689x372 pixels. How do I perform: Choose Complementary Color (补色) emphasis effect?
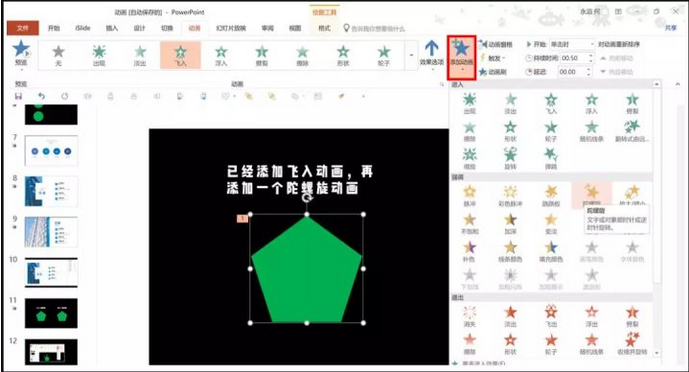(x=470, y=252)
